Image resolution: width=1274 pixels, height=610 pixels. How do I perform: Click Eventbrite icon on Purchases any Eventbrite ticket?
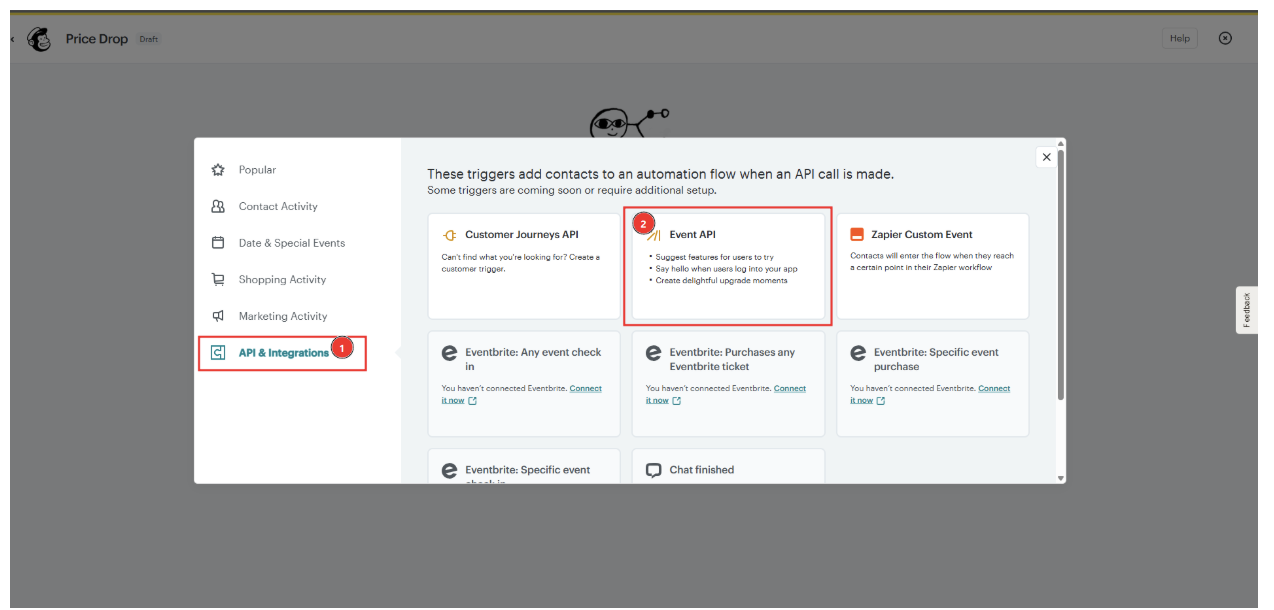click(654, 353)
